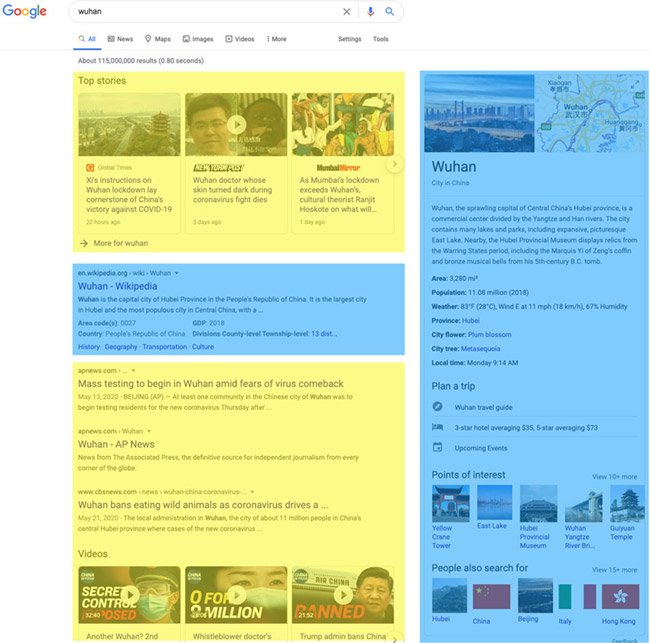Play Secret Control Exposed video
650x643 pixels.
pyautogui.click(x=129, y=595)
